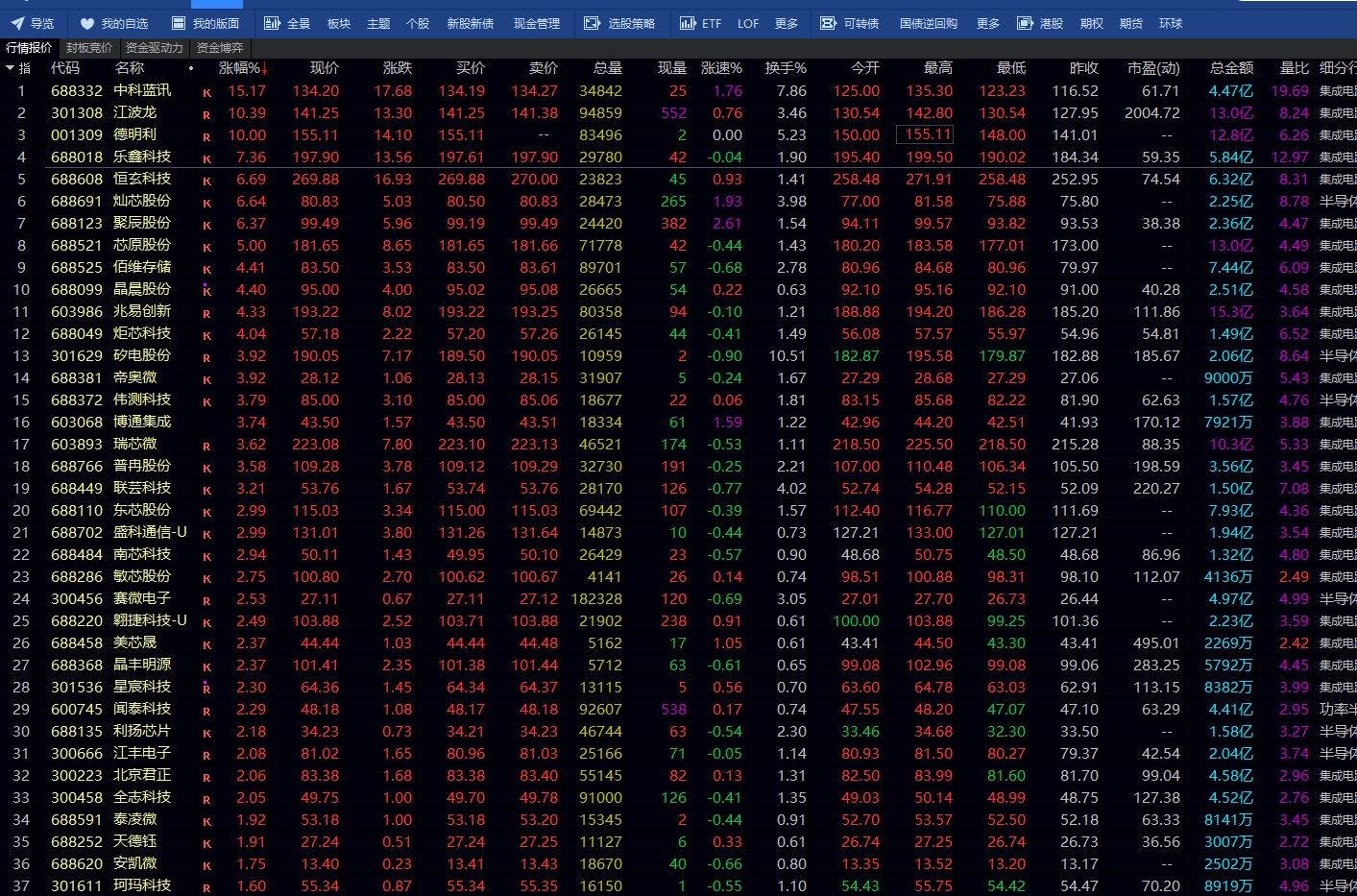Click the R marker in 德明利 row

tap(206, 137)
